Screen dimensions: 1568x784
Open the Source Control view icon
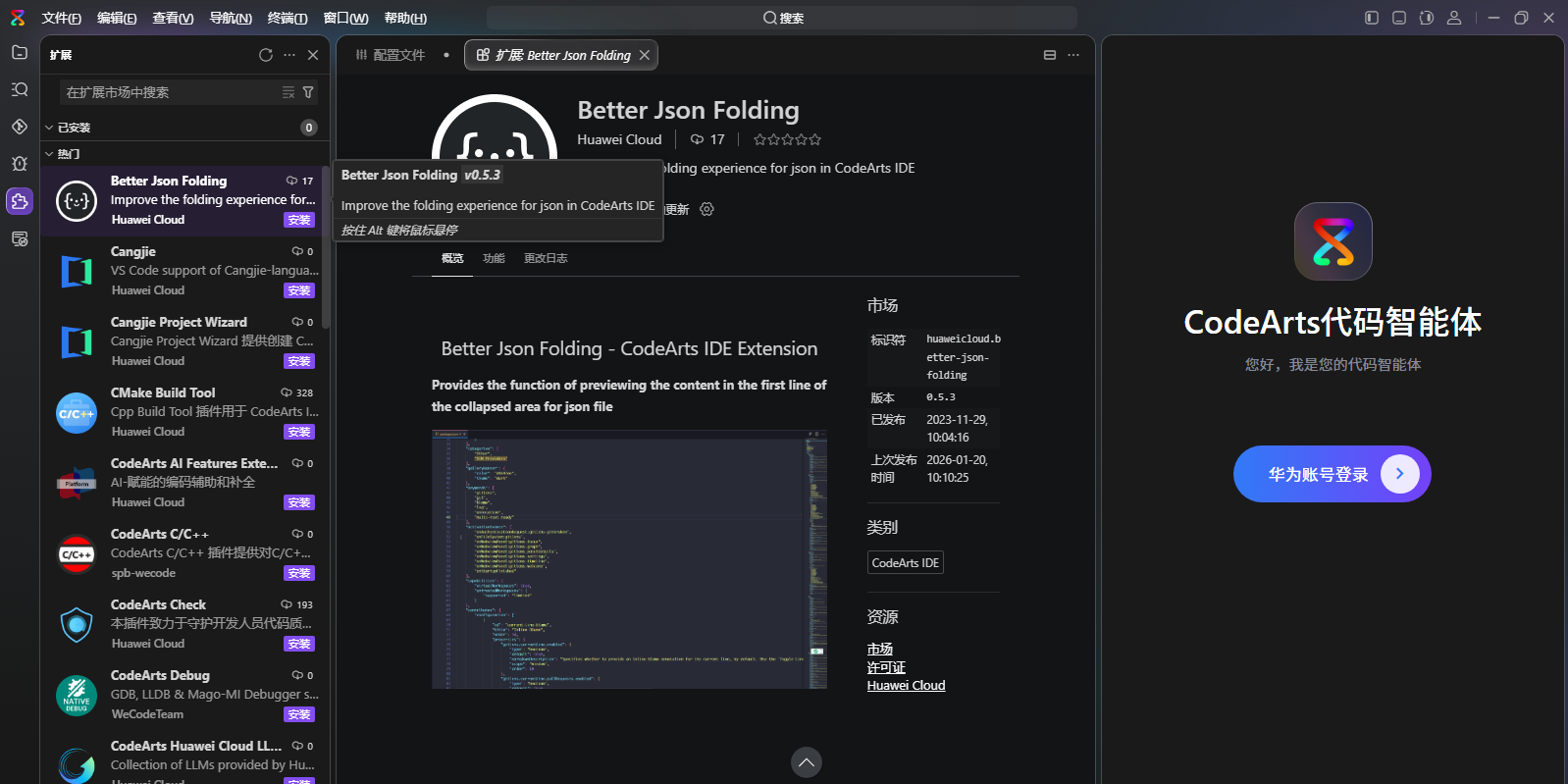(20, 127)
